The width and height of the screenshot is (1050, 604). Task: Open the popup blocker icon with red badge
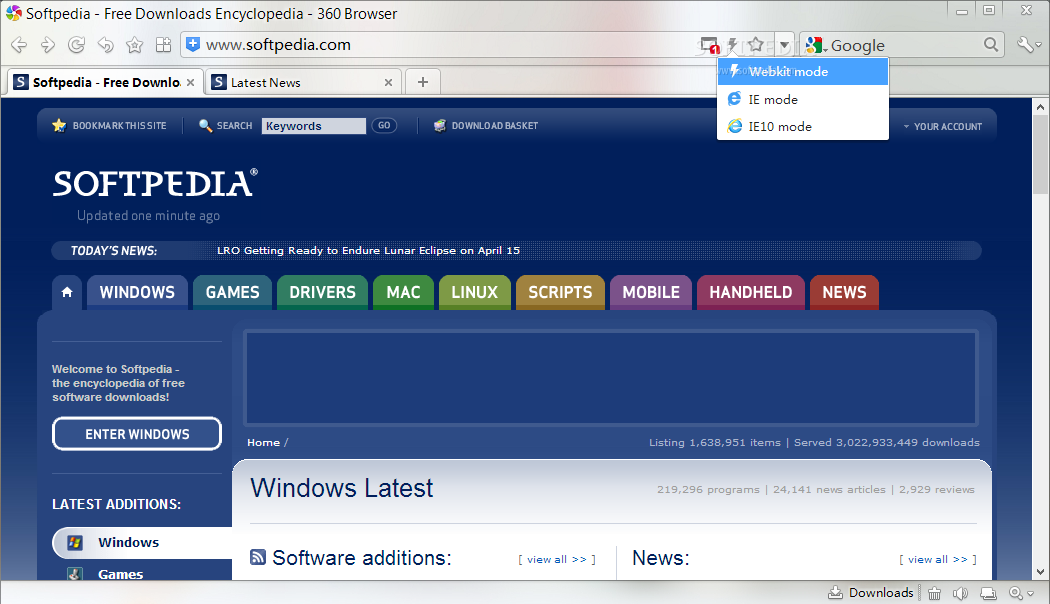708,45
